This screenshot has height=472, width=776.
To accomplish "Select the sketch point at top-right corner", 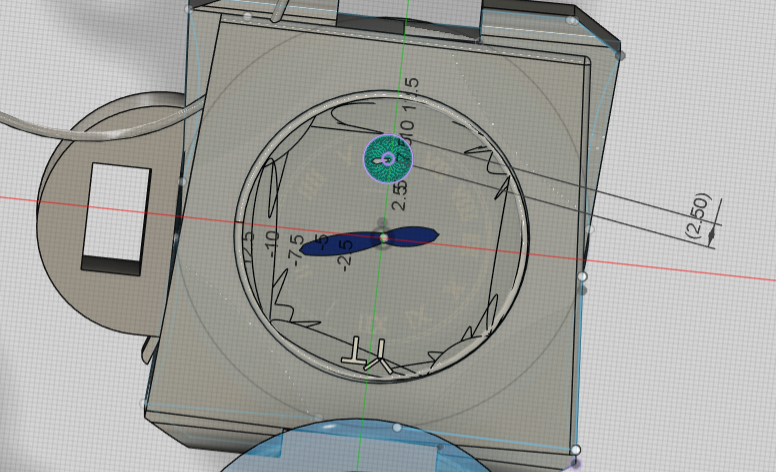I will [x=620, y=56].
